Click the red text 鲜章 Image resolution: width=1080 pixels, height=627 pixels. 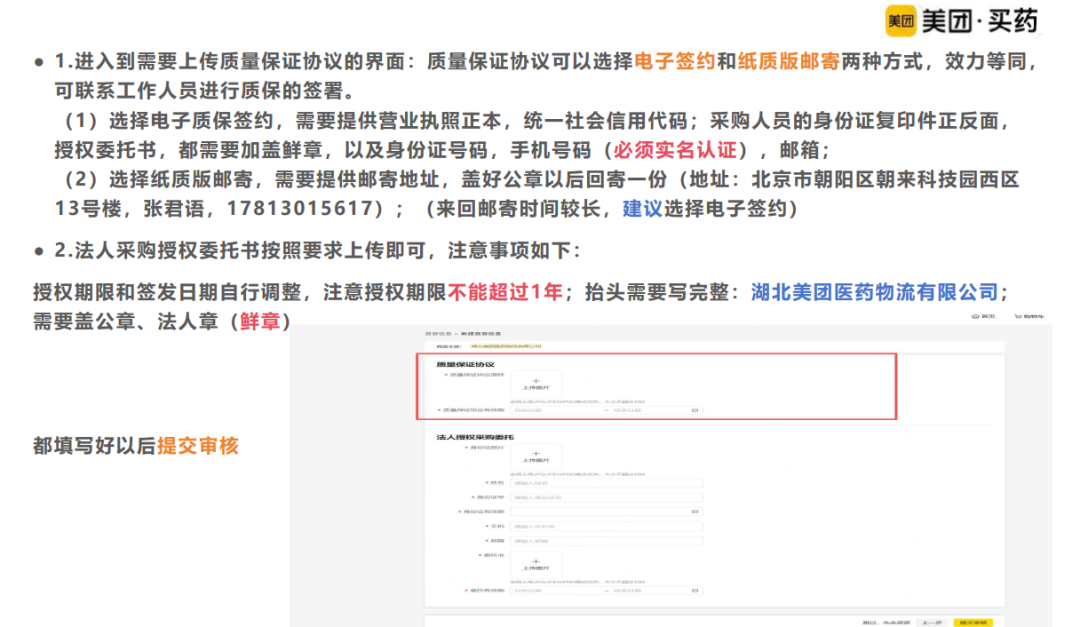[x=260, y=322]
